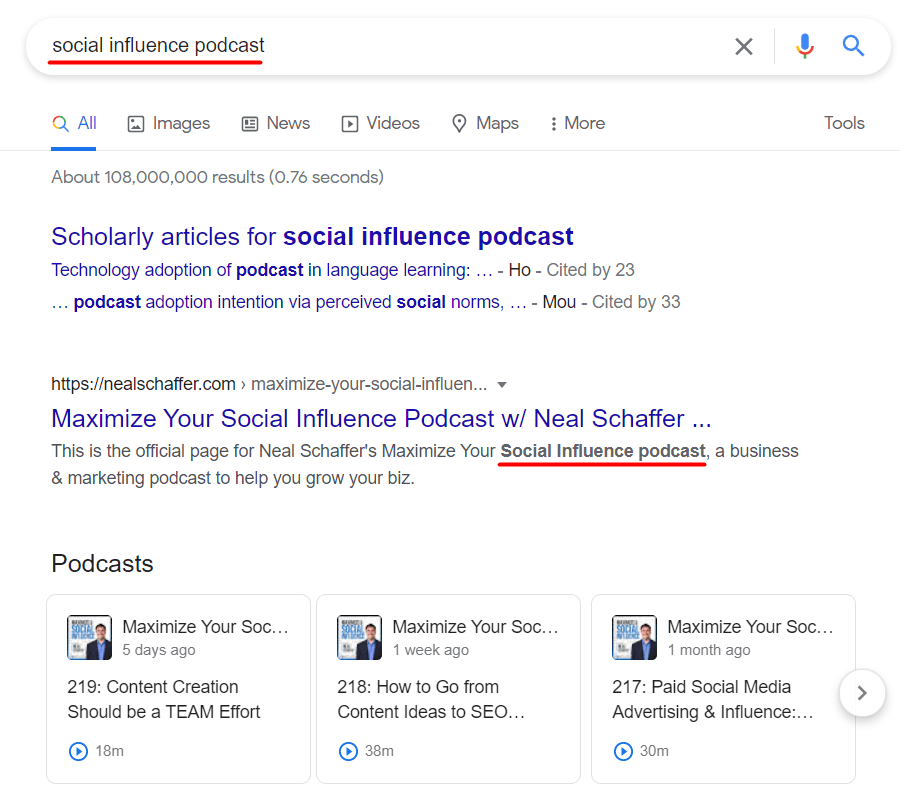The height and width of the screenshot is (810, 900).
Task: Open Maximize Your Social Influence Podcast result
Action: coord(381,418)
